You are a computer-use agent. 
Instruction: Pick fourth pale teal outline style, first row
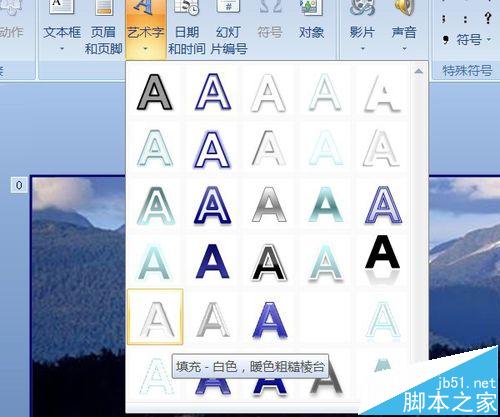pyautogui.click(x=325, y=92)
